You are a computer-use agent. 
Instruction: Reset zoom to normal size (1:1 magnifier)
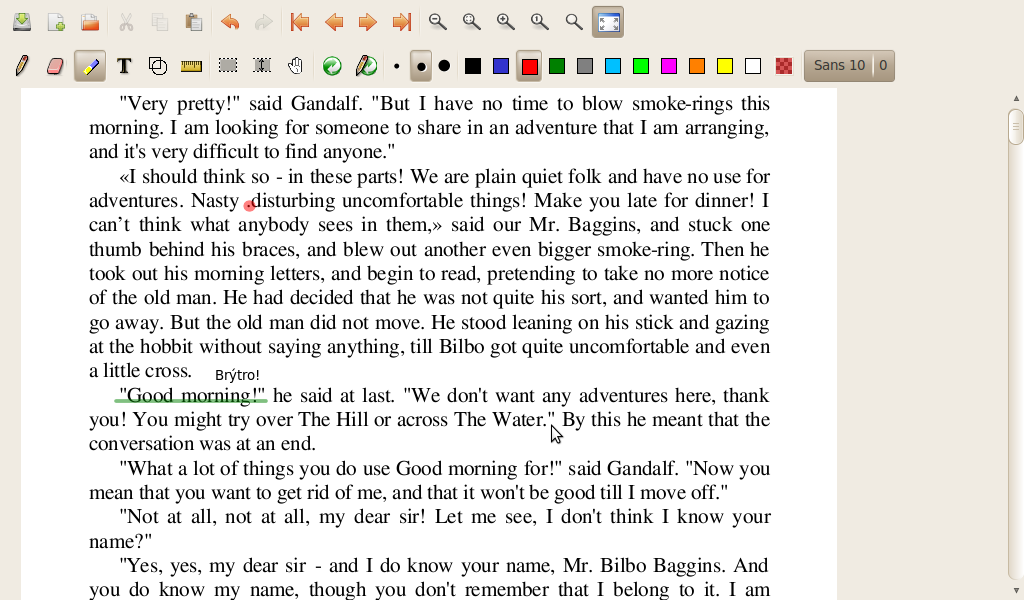pos(539,22)
